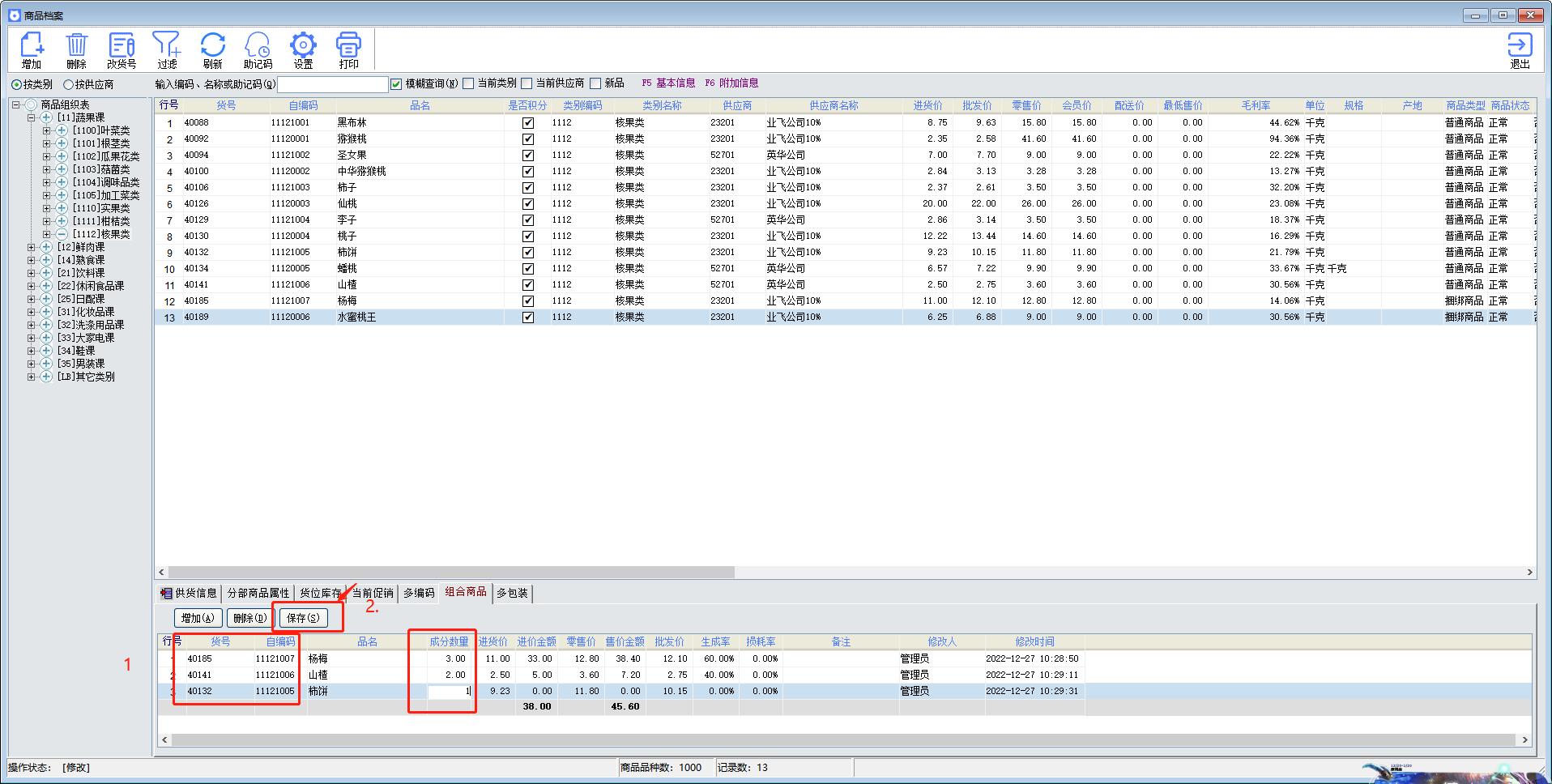Open 设置 (Settings) gear icon

tap(303, 50)
